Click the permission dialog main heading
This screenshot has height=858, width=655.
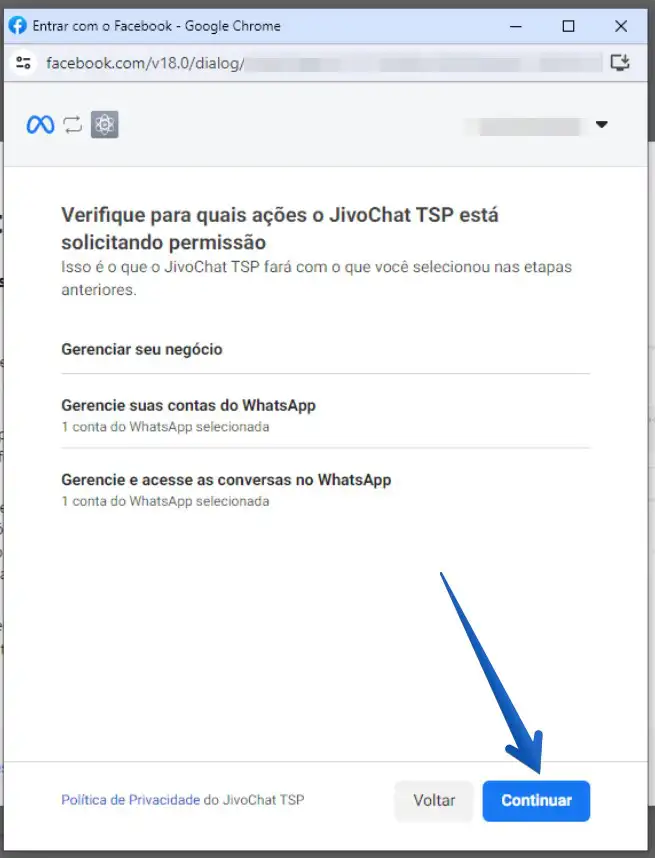280,228
